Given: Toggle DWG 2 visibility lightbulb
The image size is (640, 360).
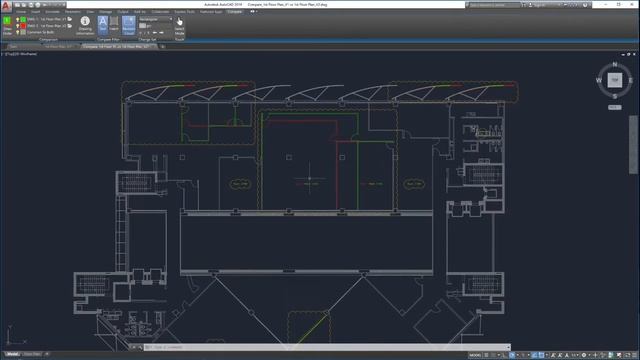Looking at the screenshot, I should pyautogui.click(x=18, y=26).
